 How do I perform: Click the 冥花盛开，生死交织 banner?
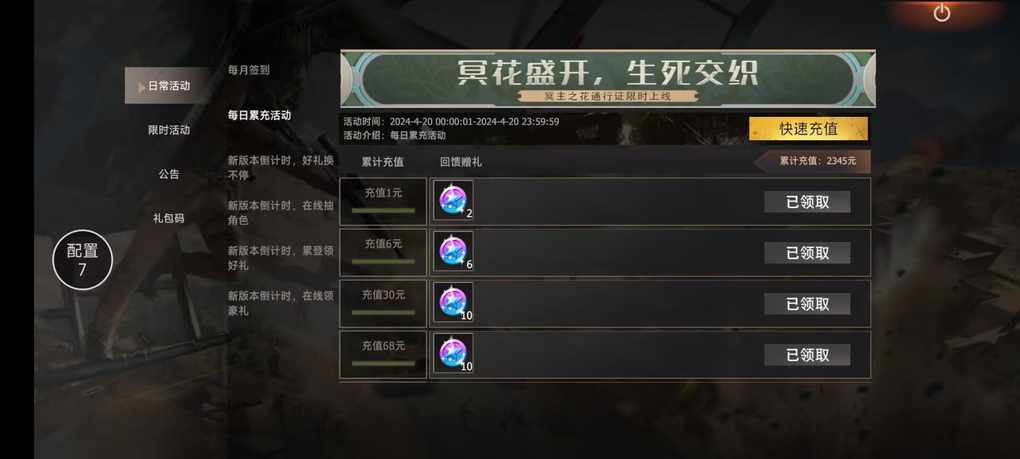[608, 79]
